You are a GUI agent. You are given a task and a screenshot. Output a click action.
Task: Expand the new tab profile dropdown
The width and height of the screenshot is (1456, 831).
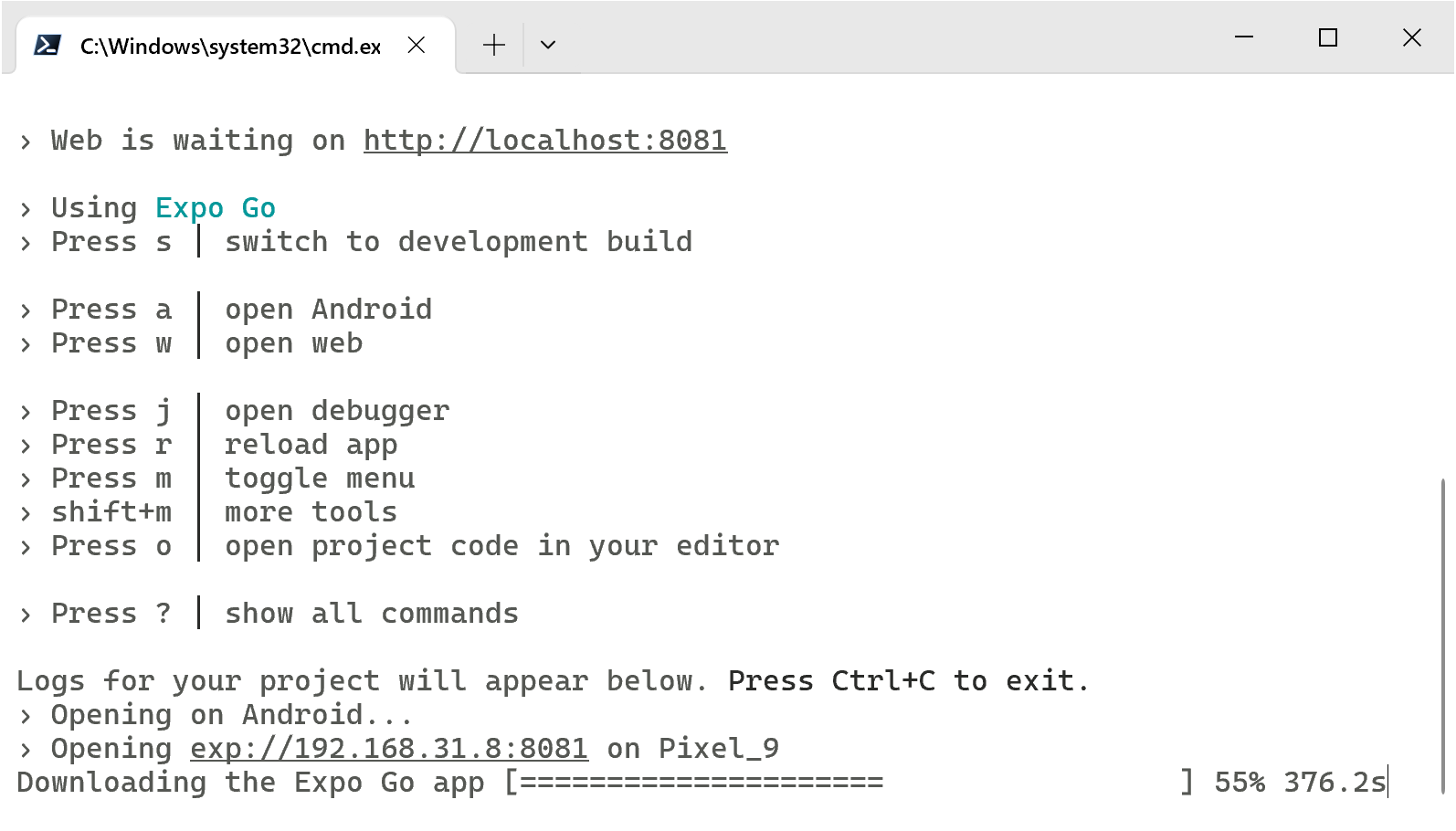(548, 46)
